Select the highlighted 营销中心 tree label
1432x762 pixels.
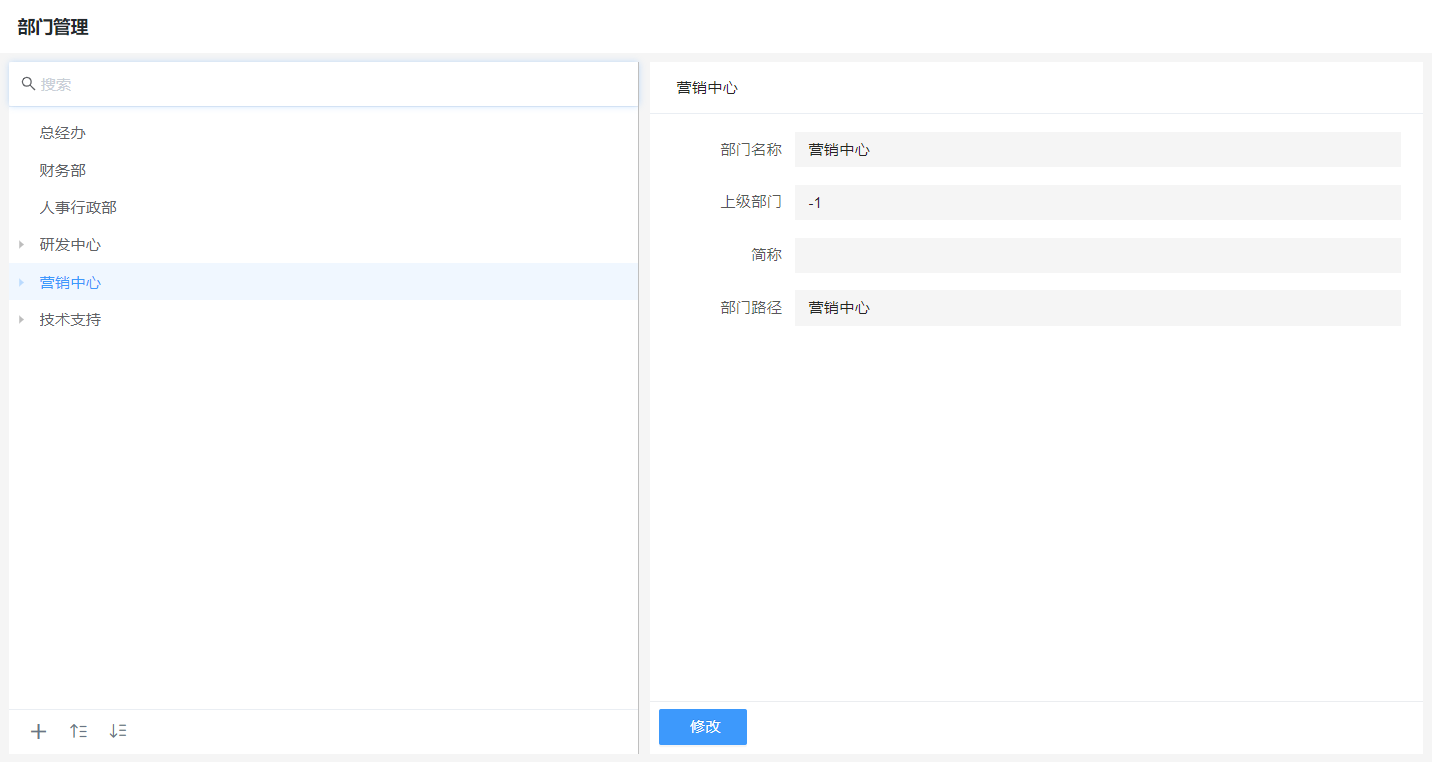(x=70, y=282)
